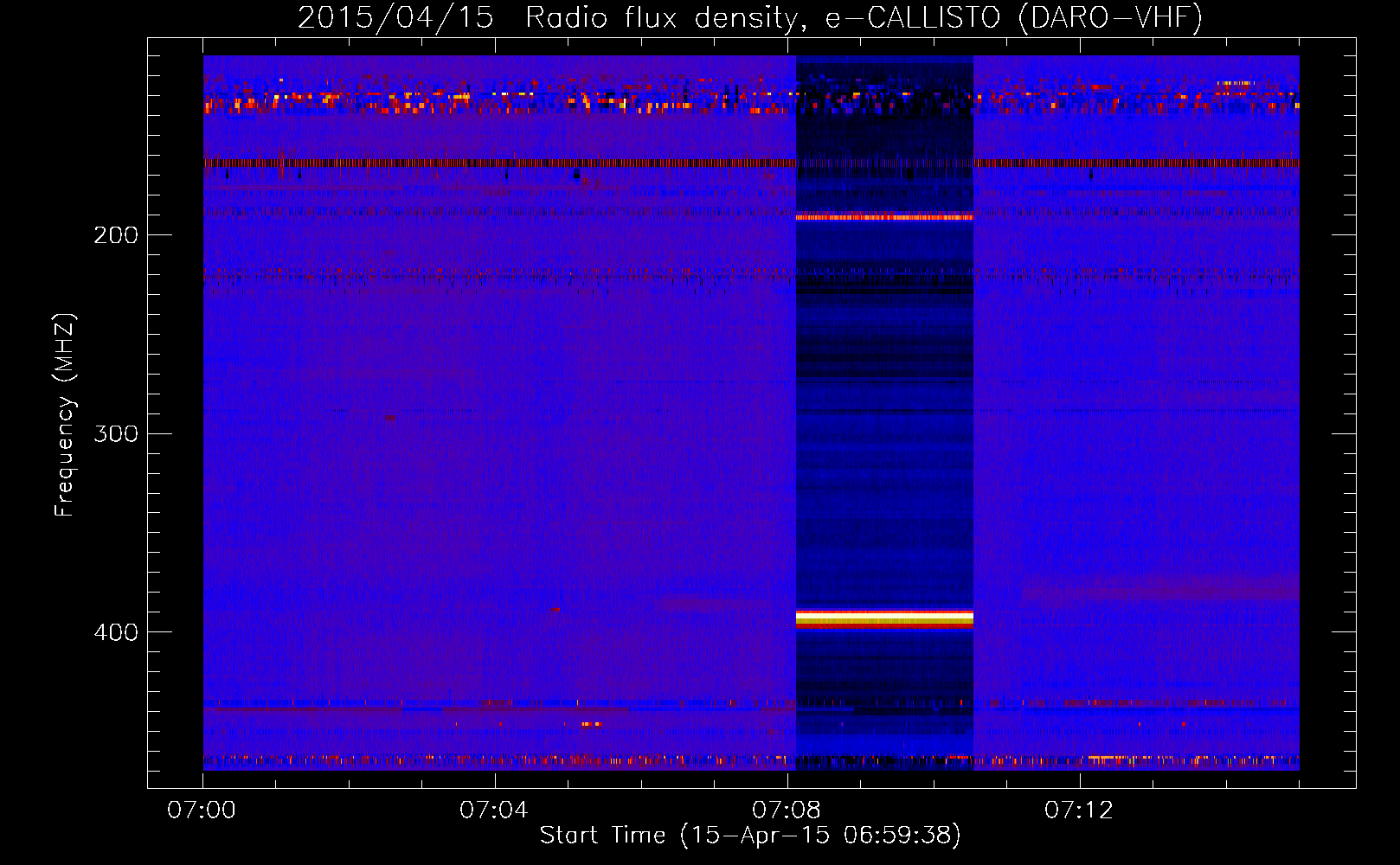1400x865 pixels.
Task: Click the plot title '2015/04/15 Radio flux density'
Action: tap(546, 18)
